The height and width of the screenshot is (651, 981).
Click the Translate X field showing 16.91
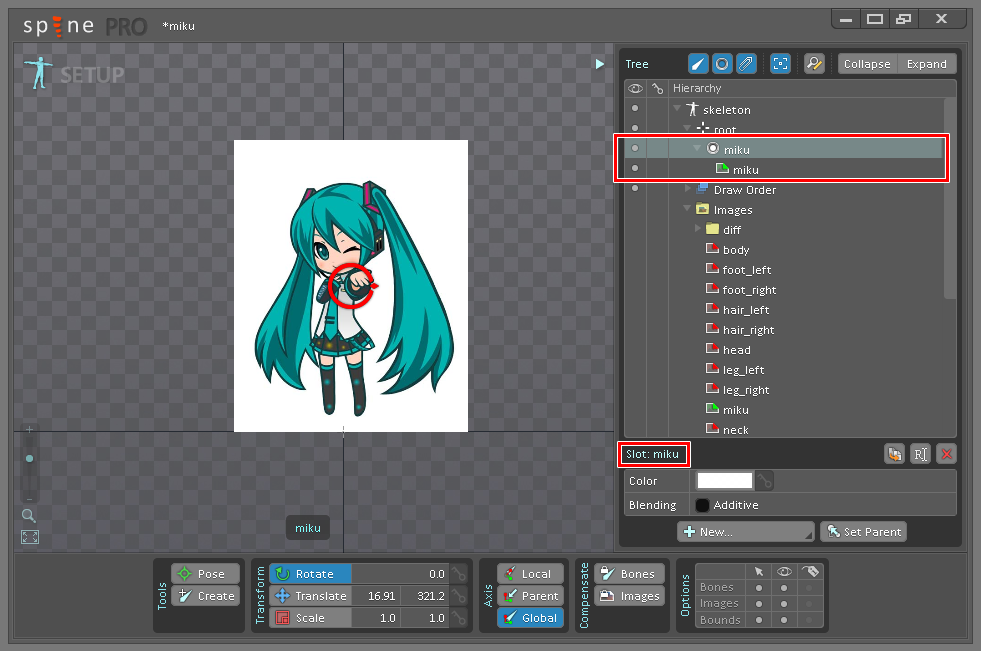375,596
